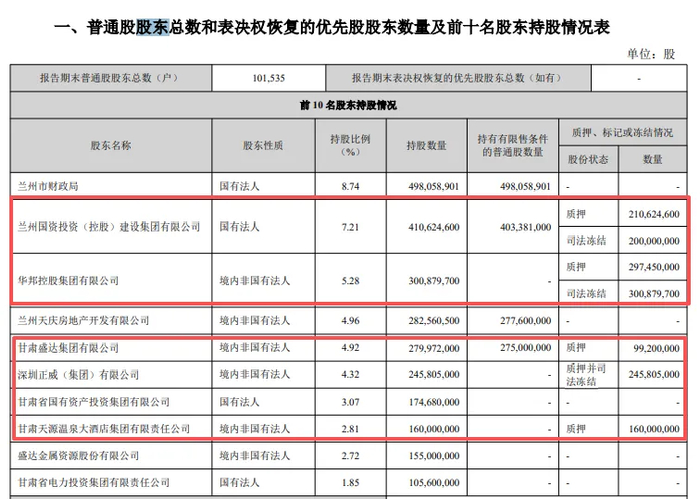The width and height of the screenshot is (700, 499).
Task: Click the 5.28 ratio cell
Action: pos(350,281)
